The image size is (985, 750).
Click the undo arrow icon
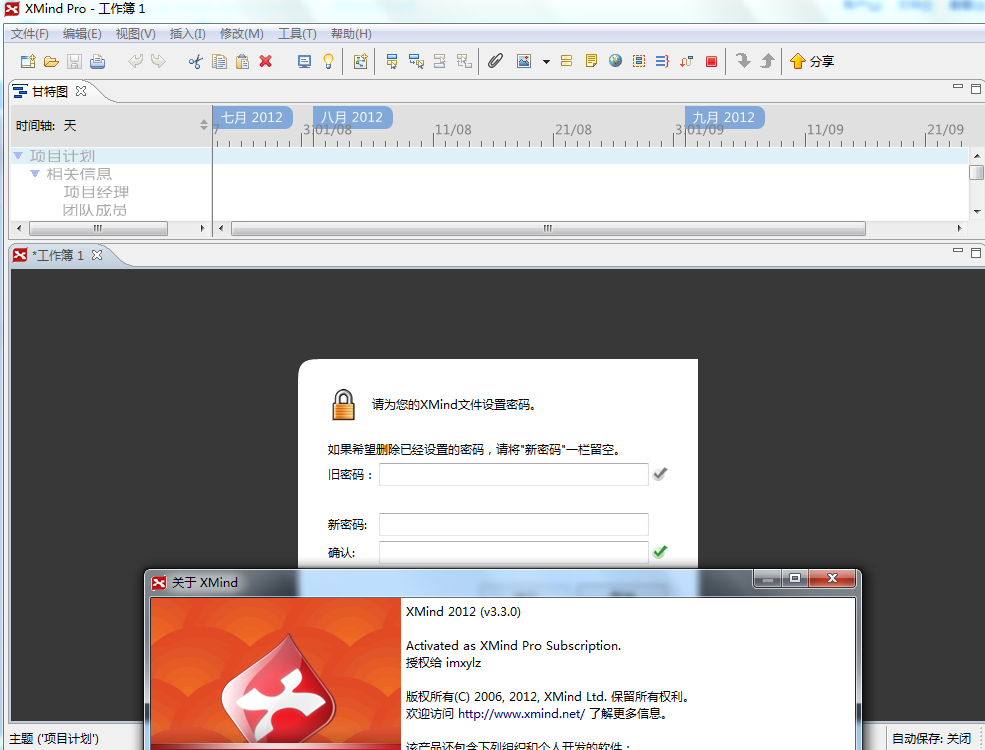tap(135, 61)
